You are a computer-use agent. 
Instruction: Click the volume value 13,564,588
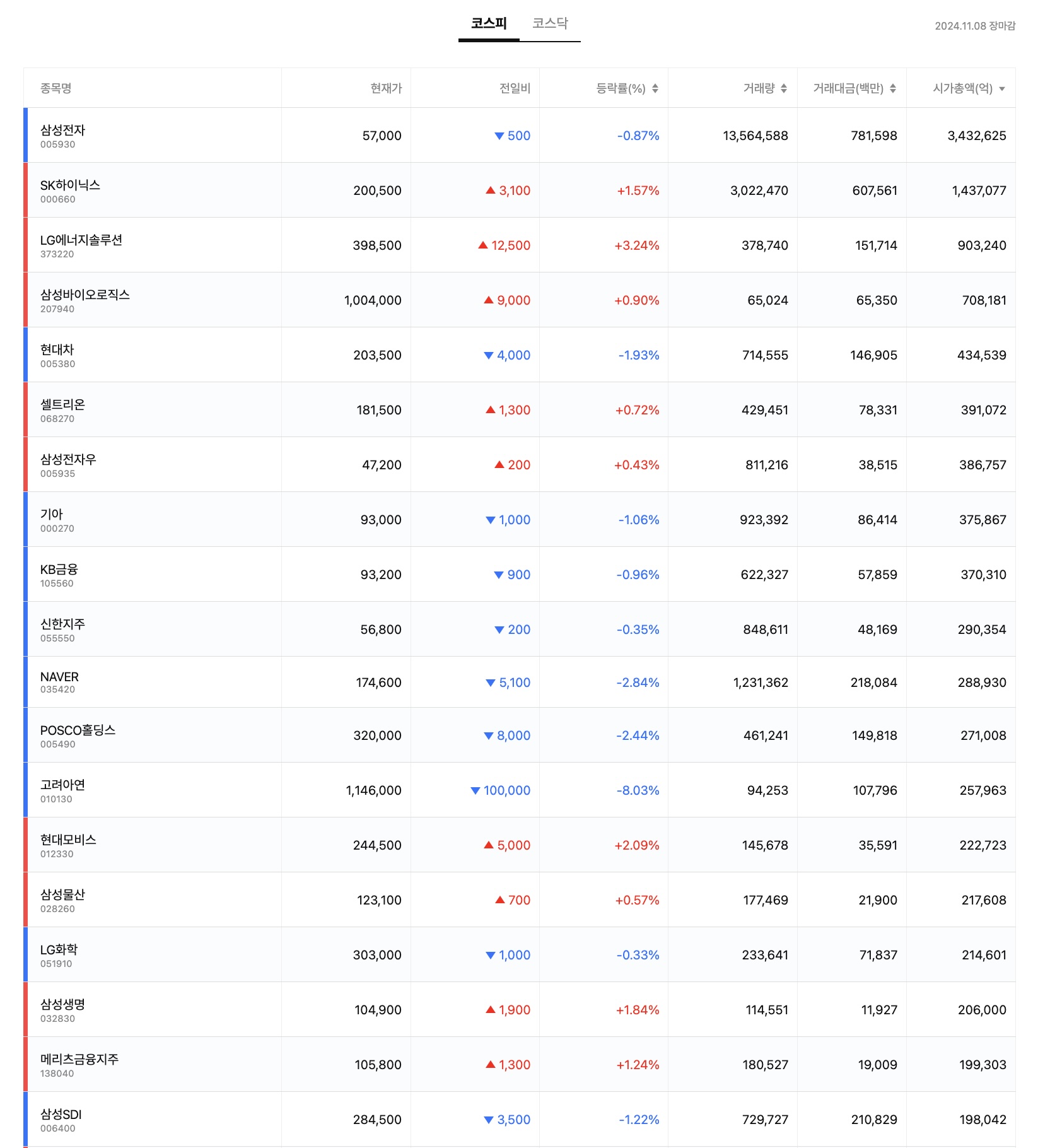click(x=755, y=136)
